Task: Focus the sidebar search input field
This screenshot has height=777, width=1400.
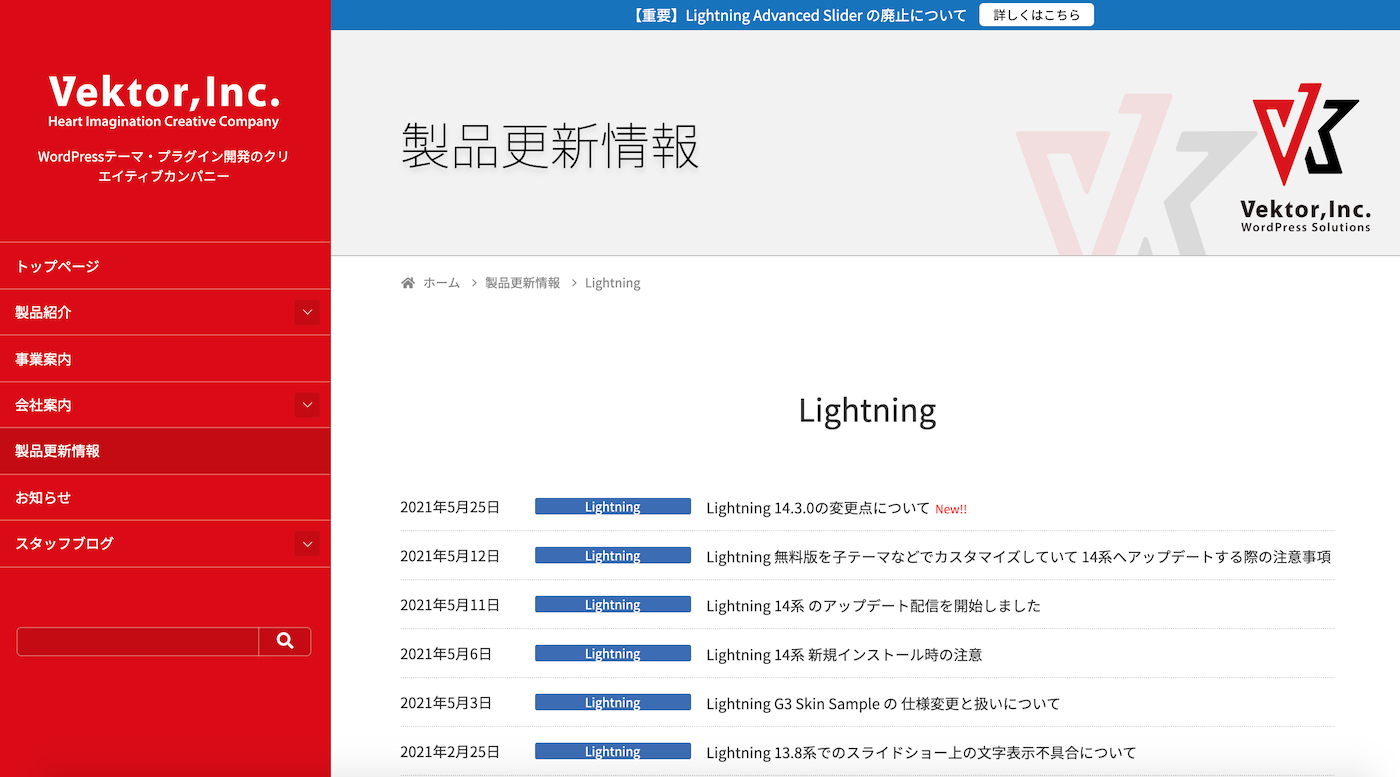Action: pyautogui.click(x=138, y=641)
